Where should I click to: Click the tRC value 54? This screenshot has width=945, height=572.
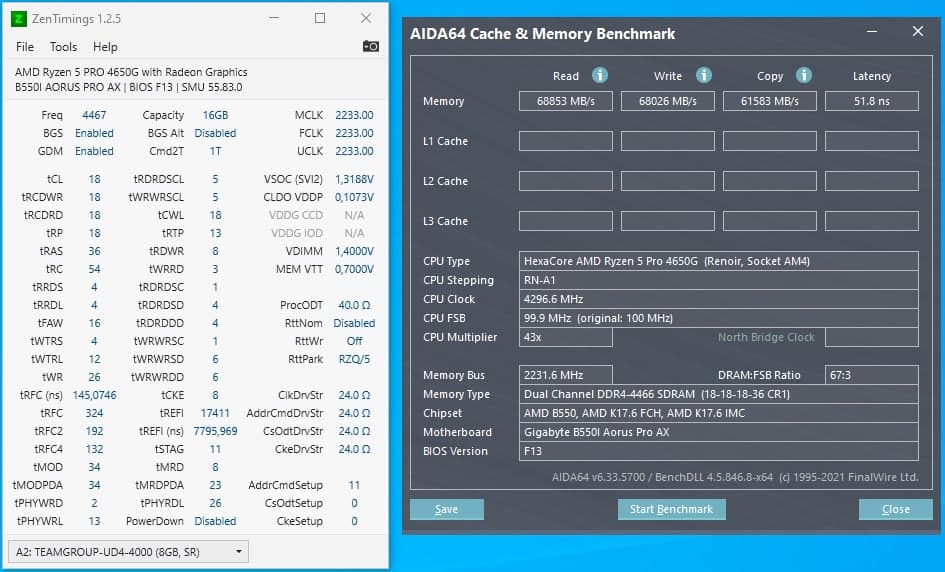[95, 269]
